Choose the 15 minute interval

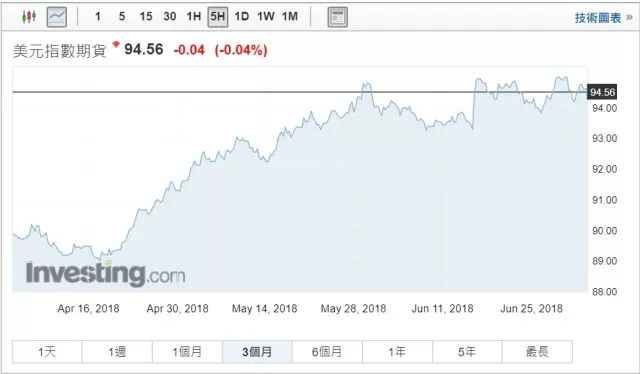click(x=146, y=17)
